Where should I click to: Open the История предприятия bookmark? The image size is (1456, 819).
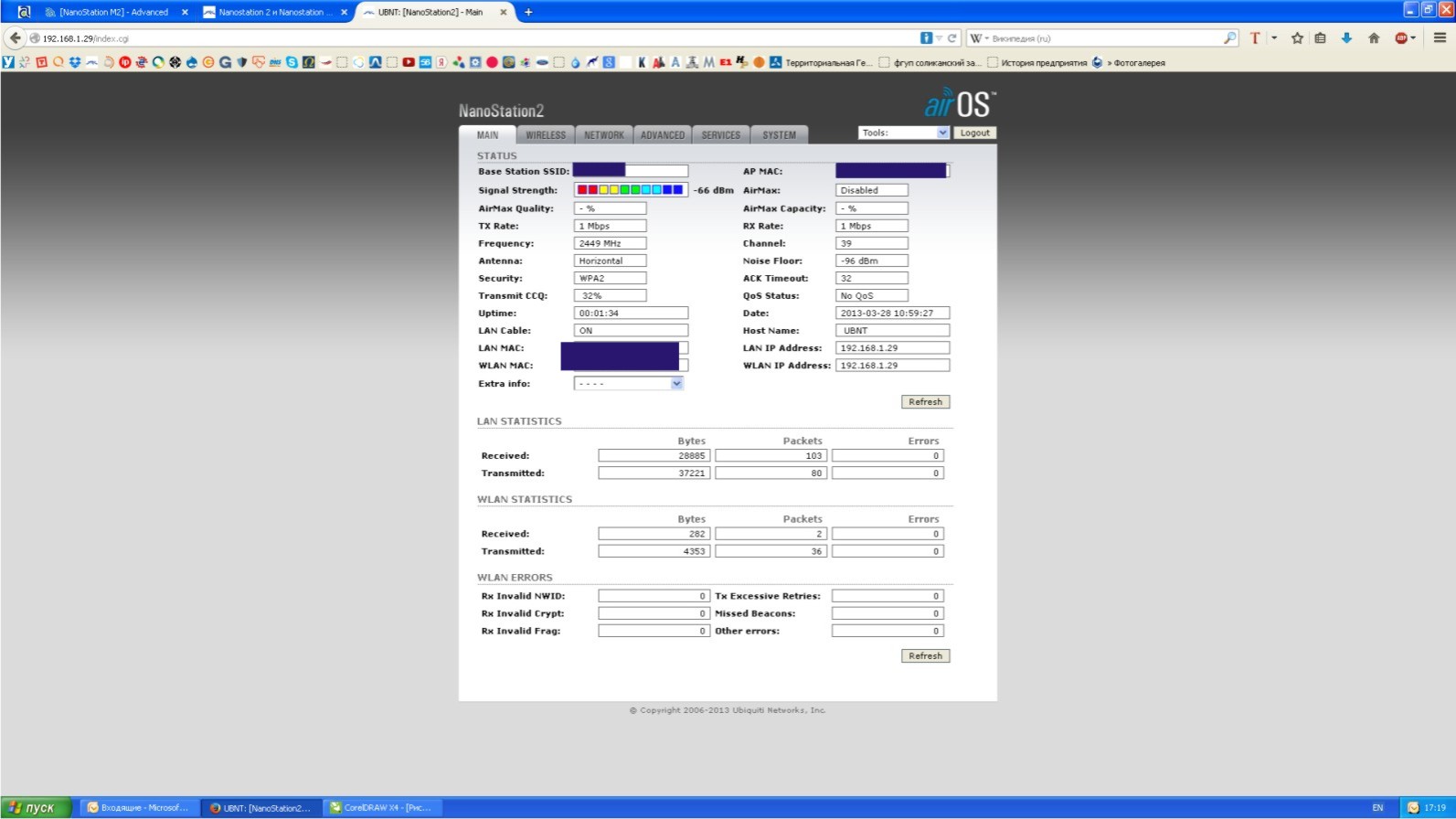[1037, 62]
